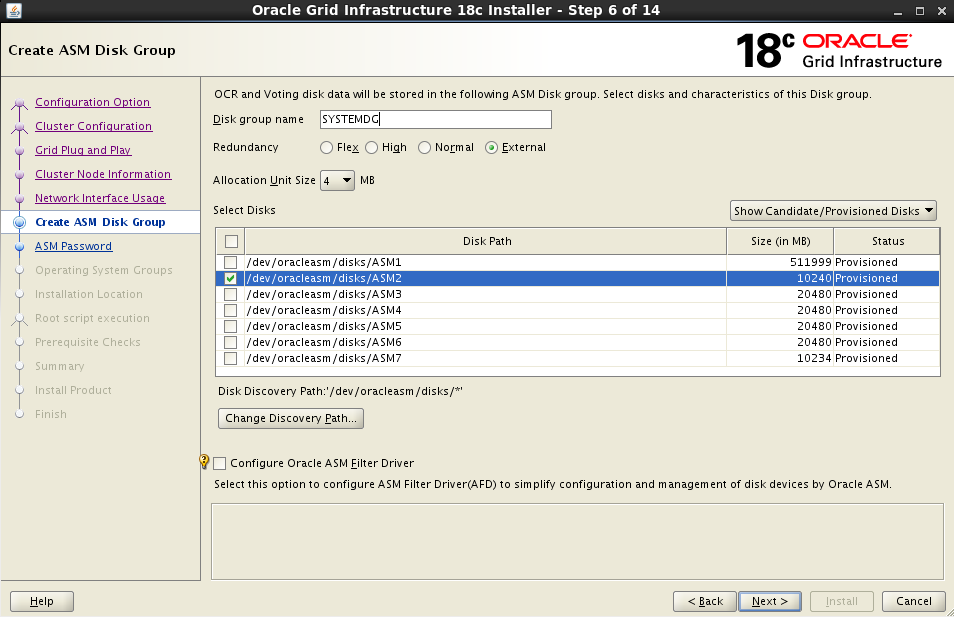Check the box for disk ASM1
Image resolution: width=954 pixels, height=617 pixels.
click(231, 262)
